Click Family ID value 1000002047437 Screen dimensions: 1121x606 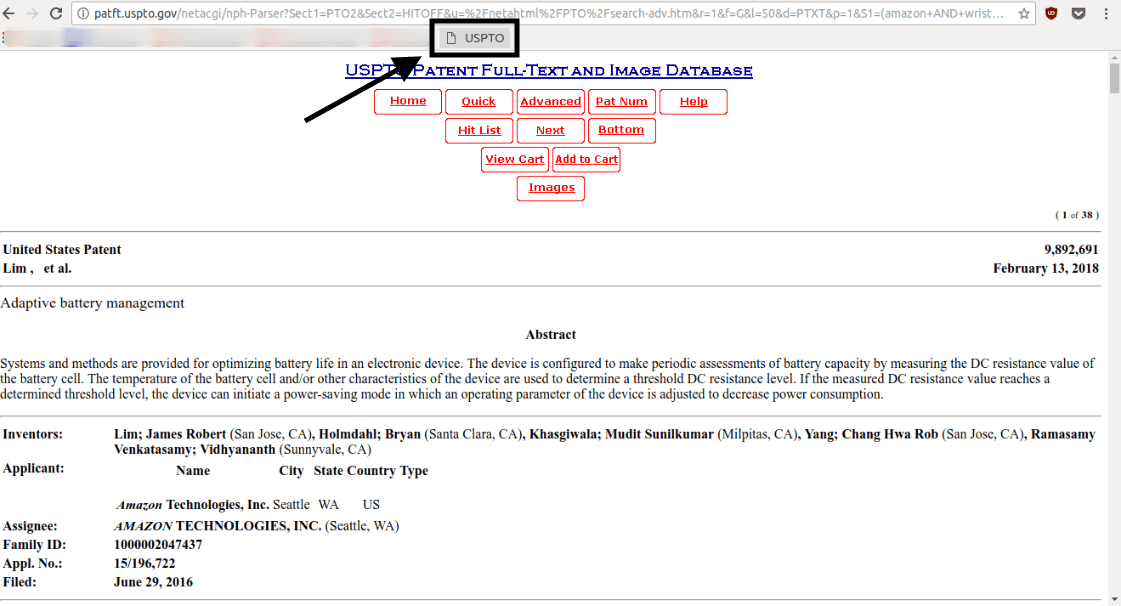click(x=158, y=545)
